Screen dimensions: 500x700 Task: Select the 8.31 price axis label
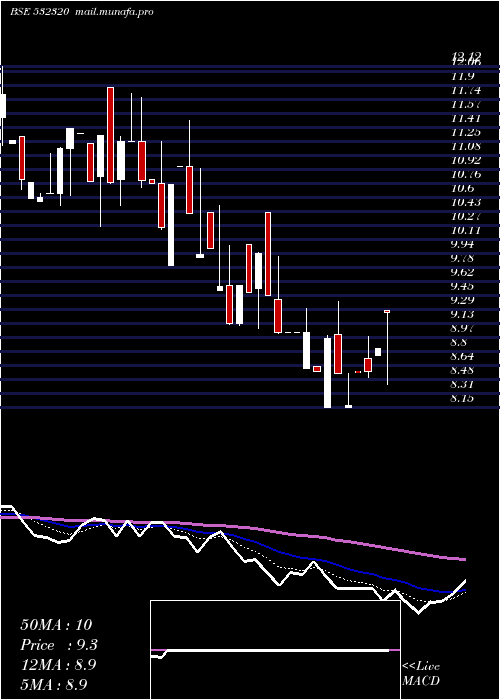pos(464,384)
